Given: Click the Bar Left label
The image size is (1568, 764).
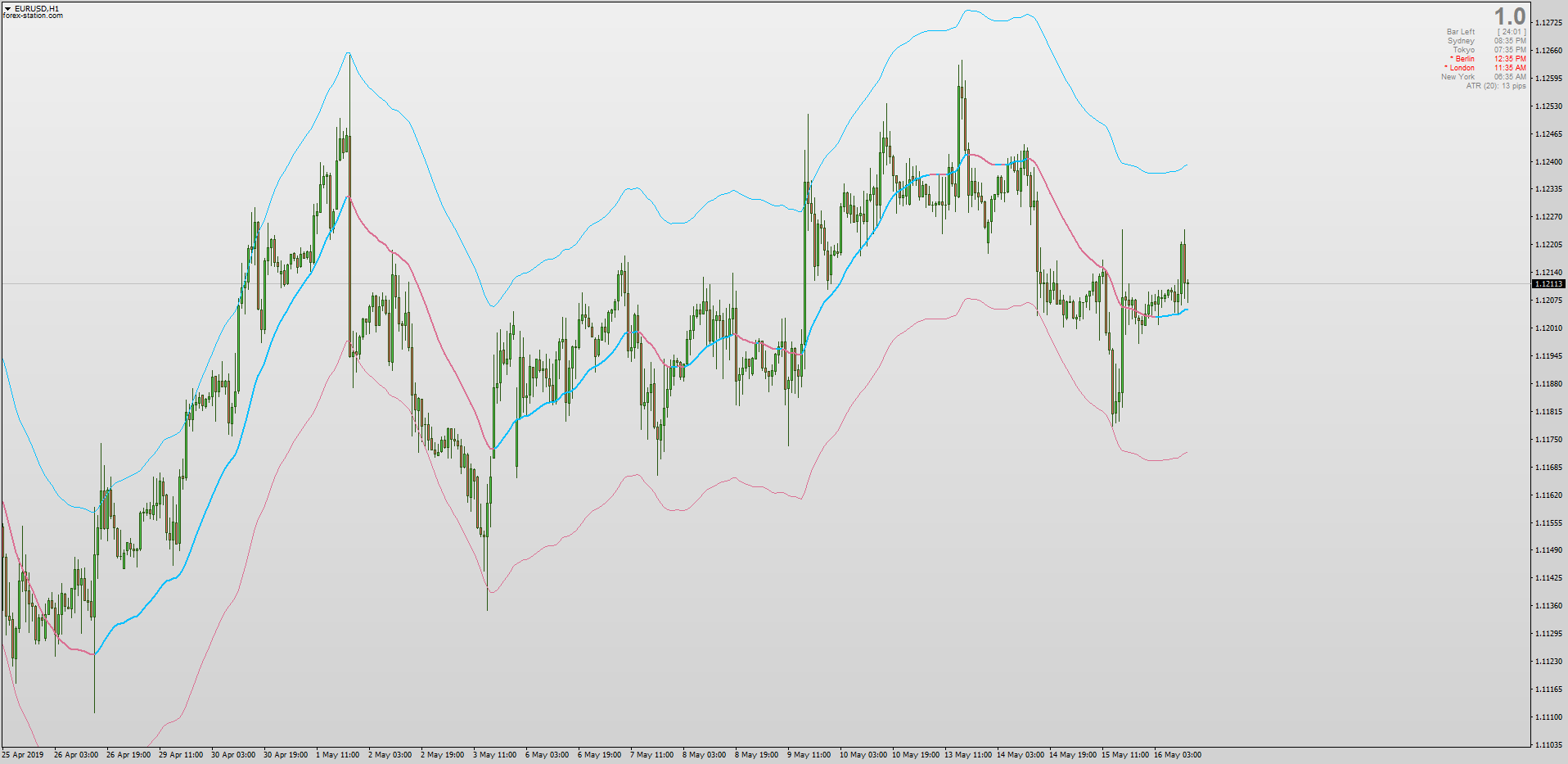Looking at the screenshot, I should [x=1461, y=32].
